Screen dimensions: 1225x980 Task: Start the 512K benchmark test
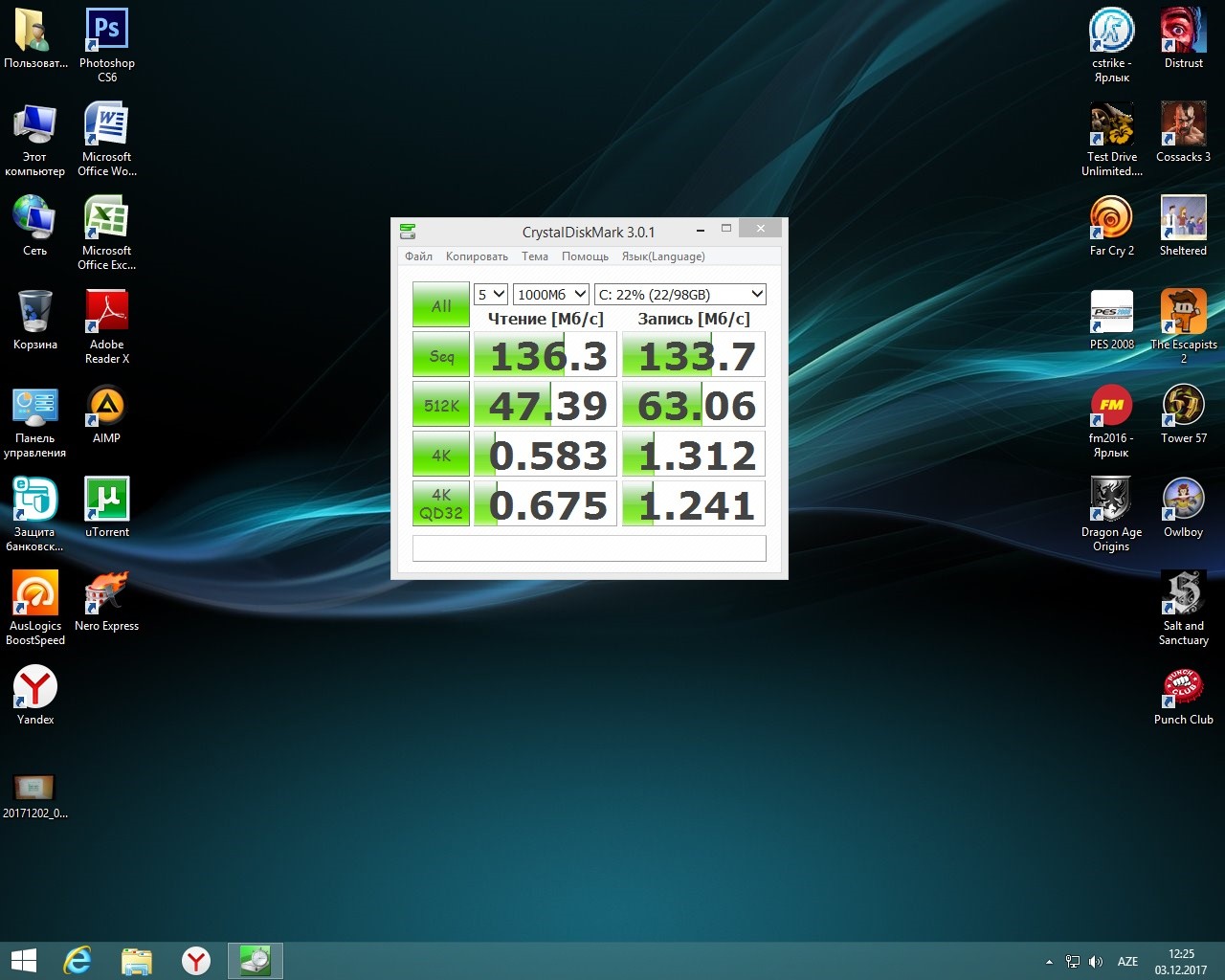441,405
